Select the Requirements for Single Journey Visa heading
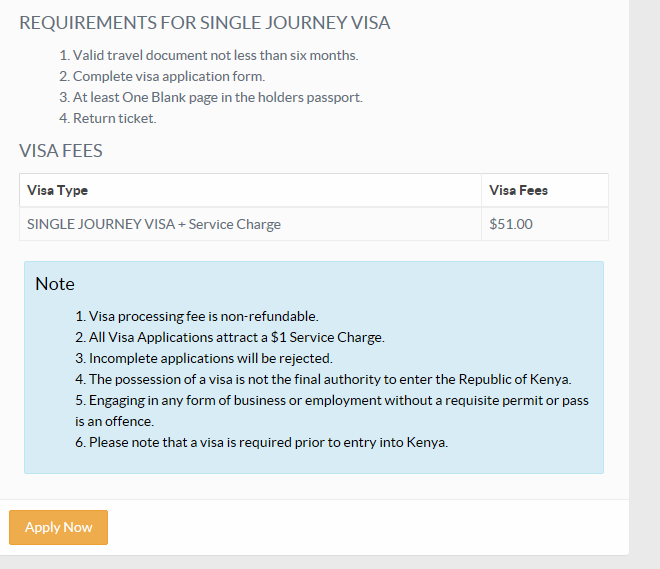Viewport: 660px width, 569px height. [205, 23]
